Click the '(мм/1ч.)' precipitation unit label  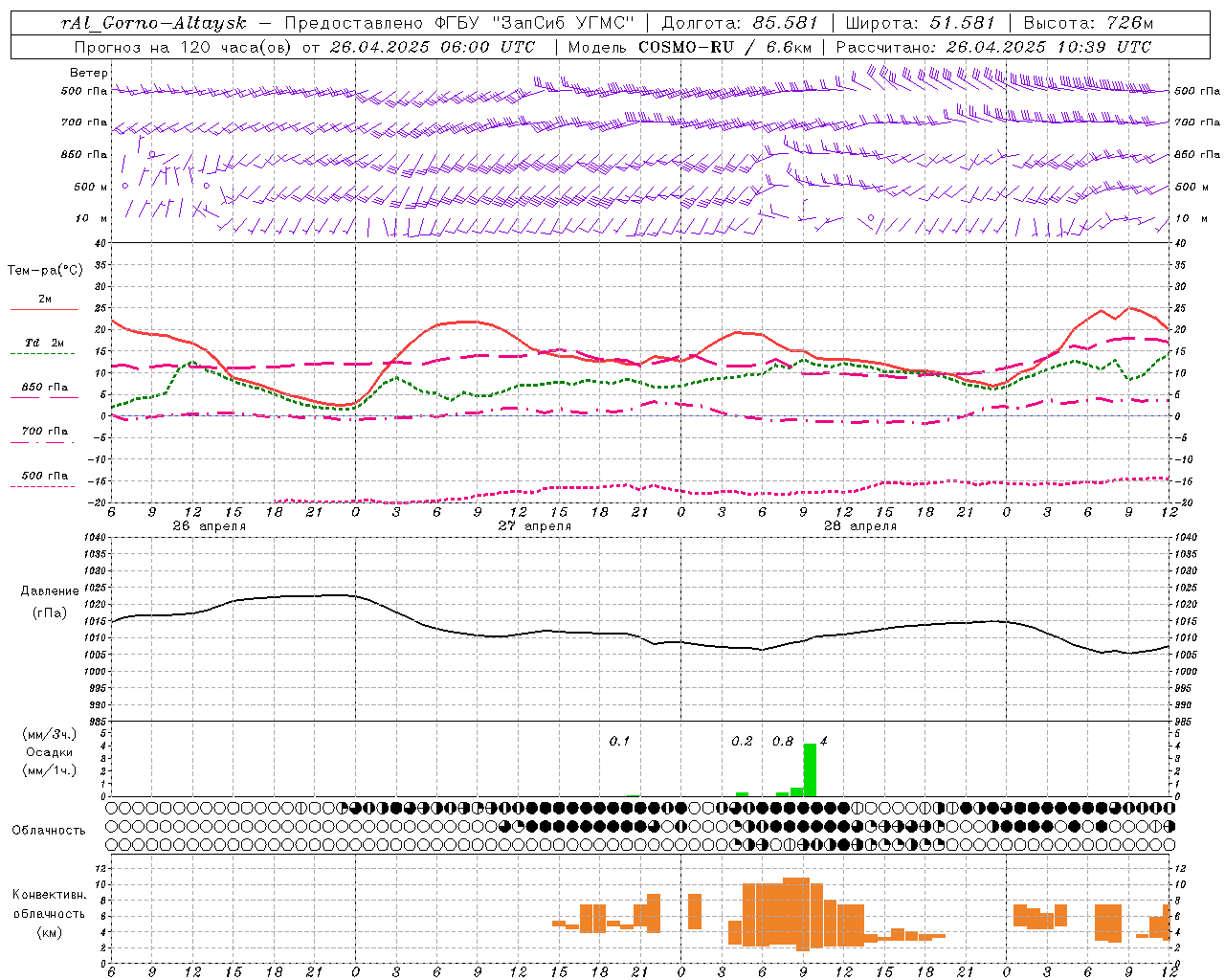click(50, 770)
